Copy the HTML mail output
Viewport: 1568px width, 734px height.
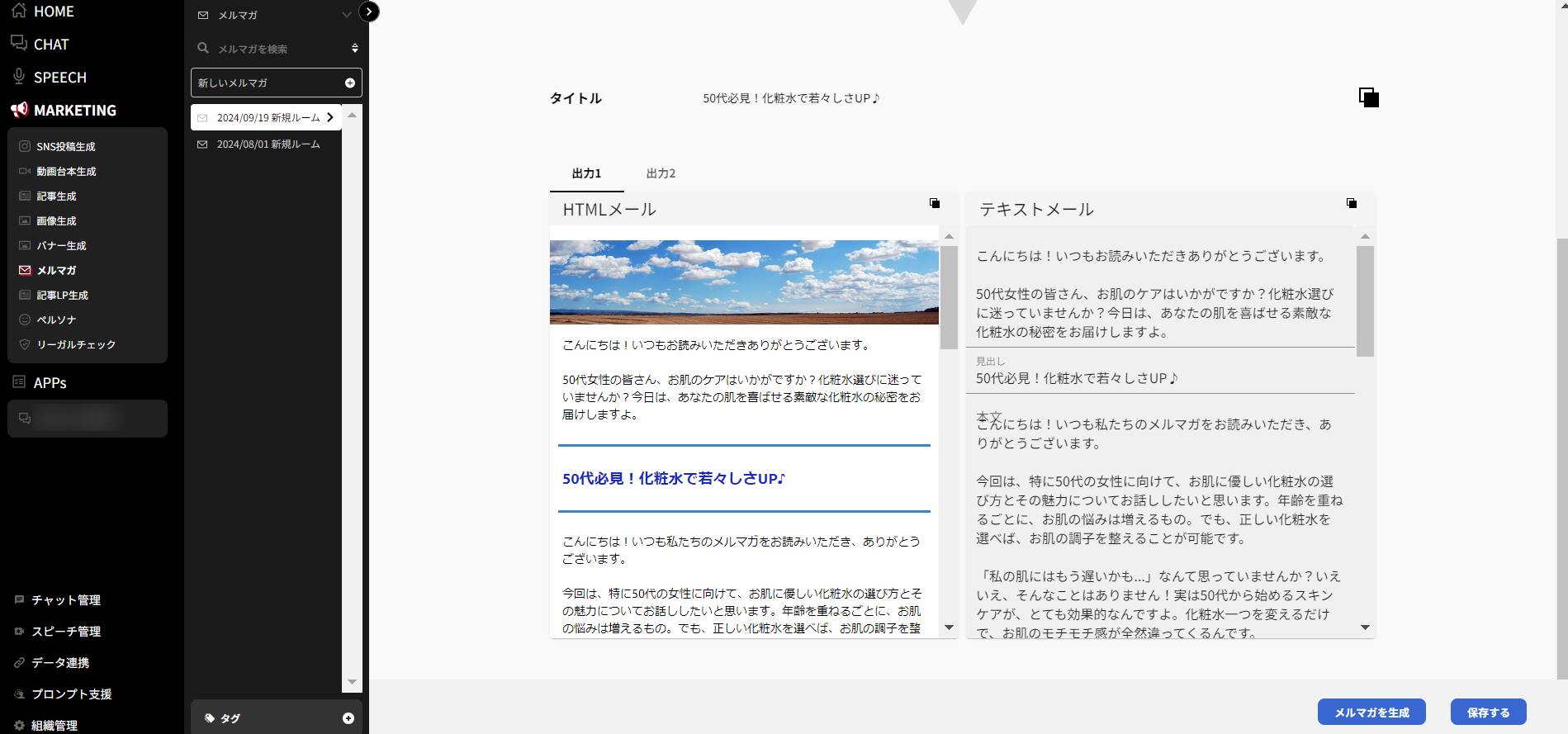(x=935, y=203)
